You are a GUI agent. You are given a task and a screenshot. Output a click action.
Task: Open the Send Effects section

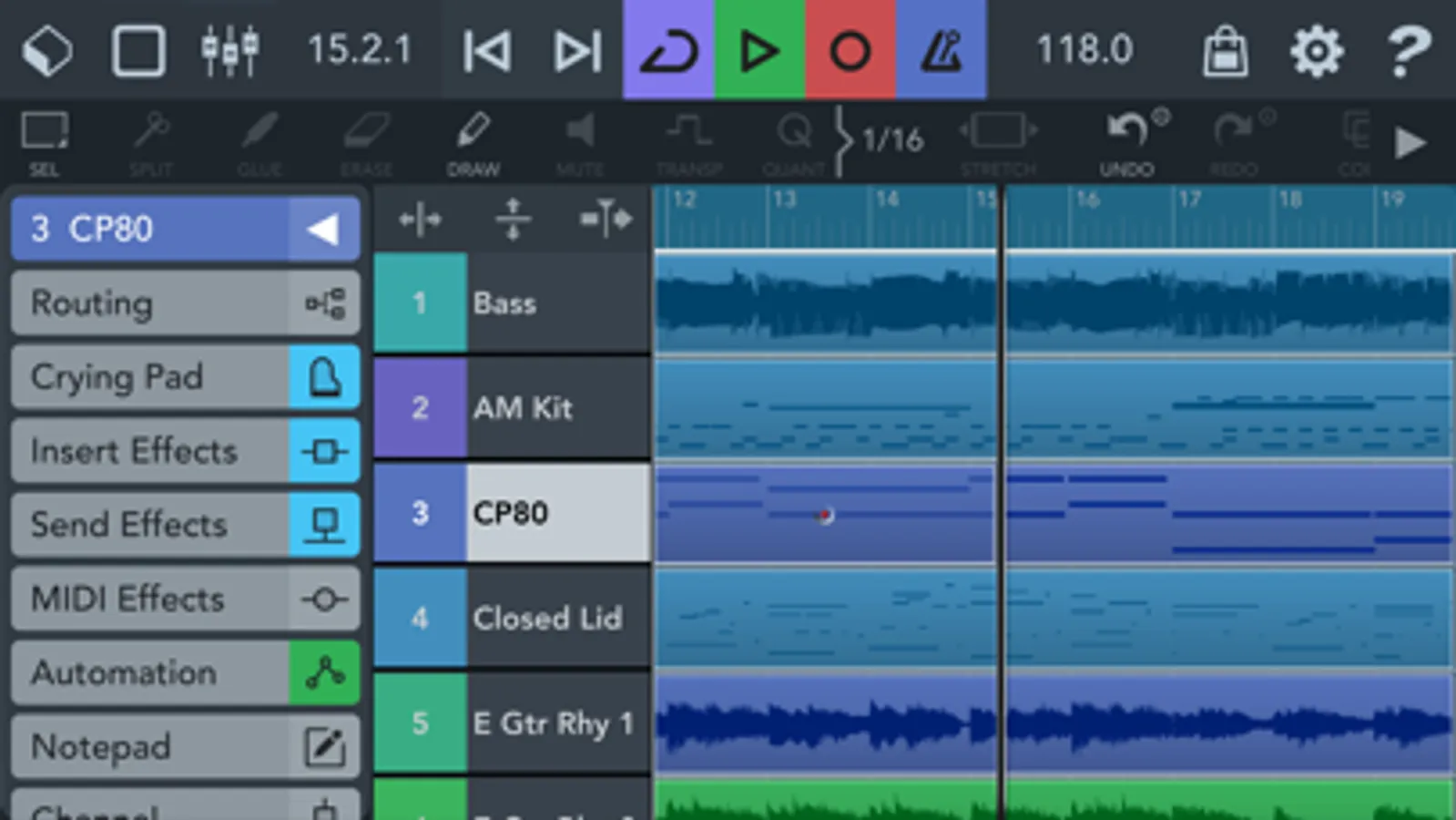(186, 524)
